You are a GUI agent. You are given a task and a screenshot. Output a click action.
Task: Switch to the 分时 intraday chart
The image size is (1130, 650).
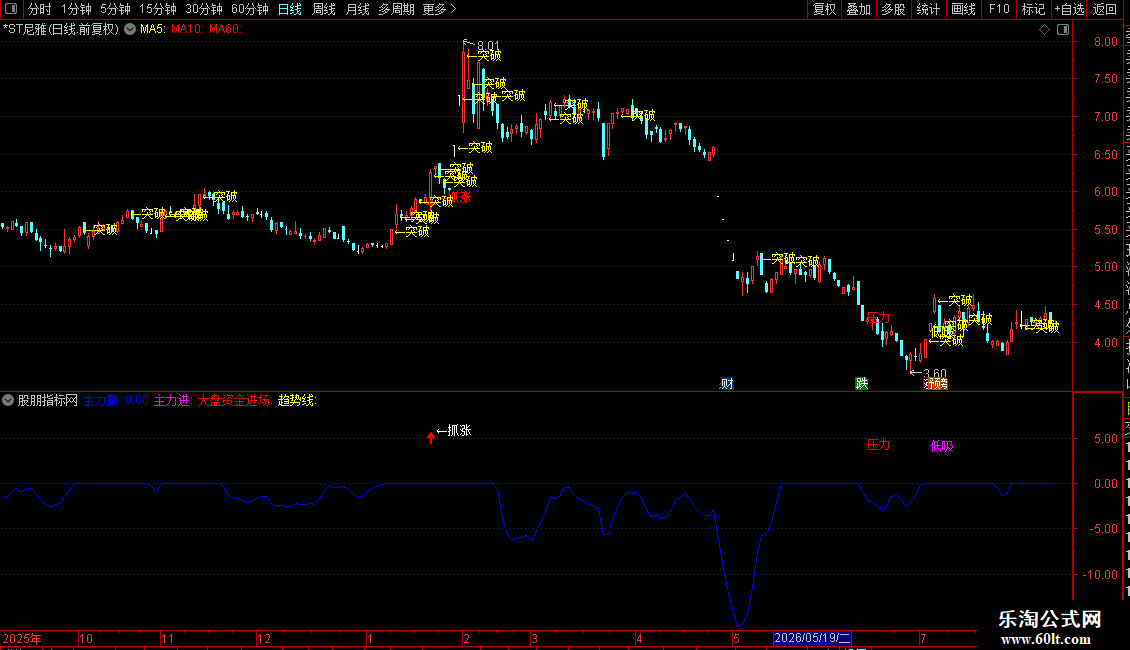click(x=40, y=9)
